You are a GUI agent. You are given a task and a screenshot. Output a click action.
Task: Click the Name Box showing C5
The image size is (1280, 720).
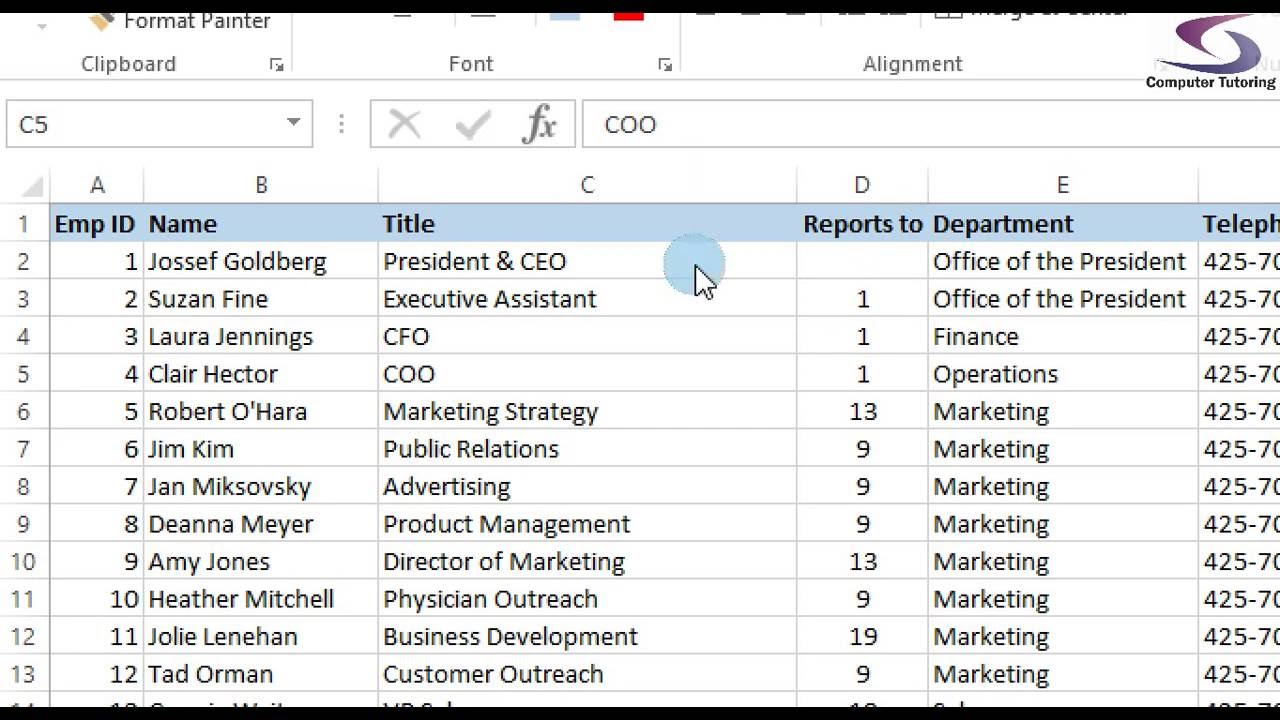[x=140, y=125]
